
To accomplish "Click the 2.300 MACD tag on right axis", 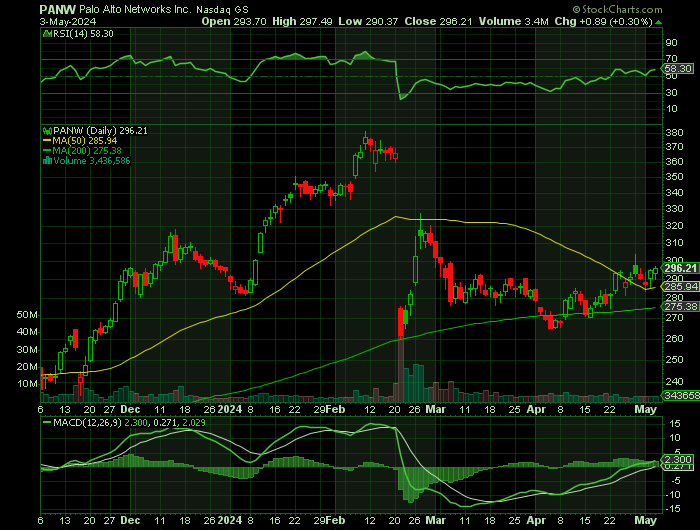I will click(678, 459).
